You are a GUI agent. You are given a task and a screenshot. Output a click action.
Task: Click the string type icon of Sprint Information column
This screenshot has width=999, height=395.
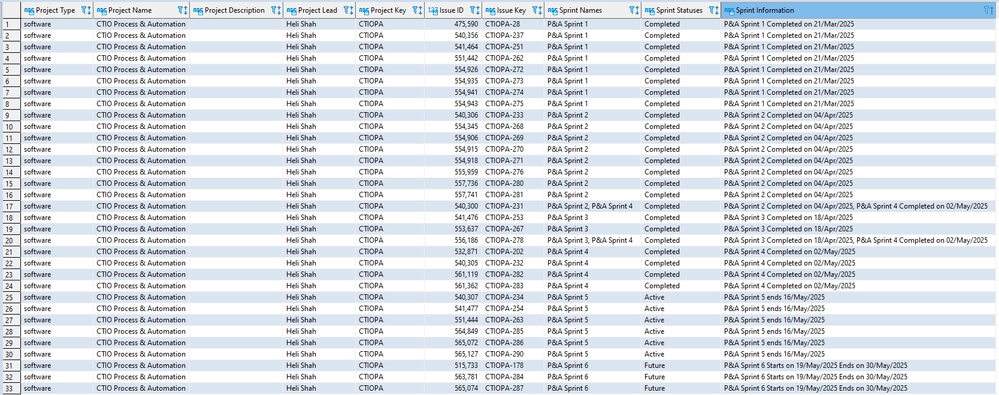(x=729, y=10)
